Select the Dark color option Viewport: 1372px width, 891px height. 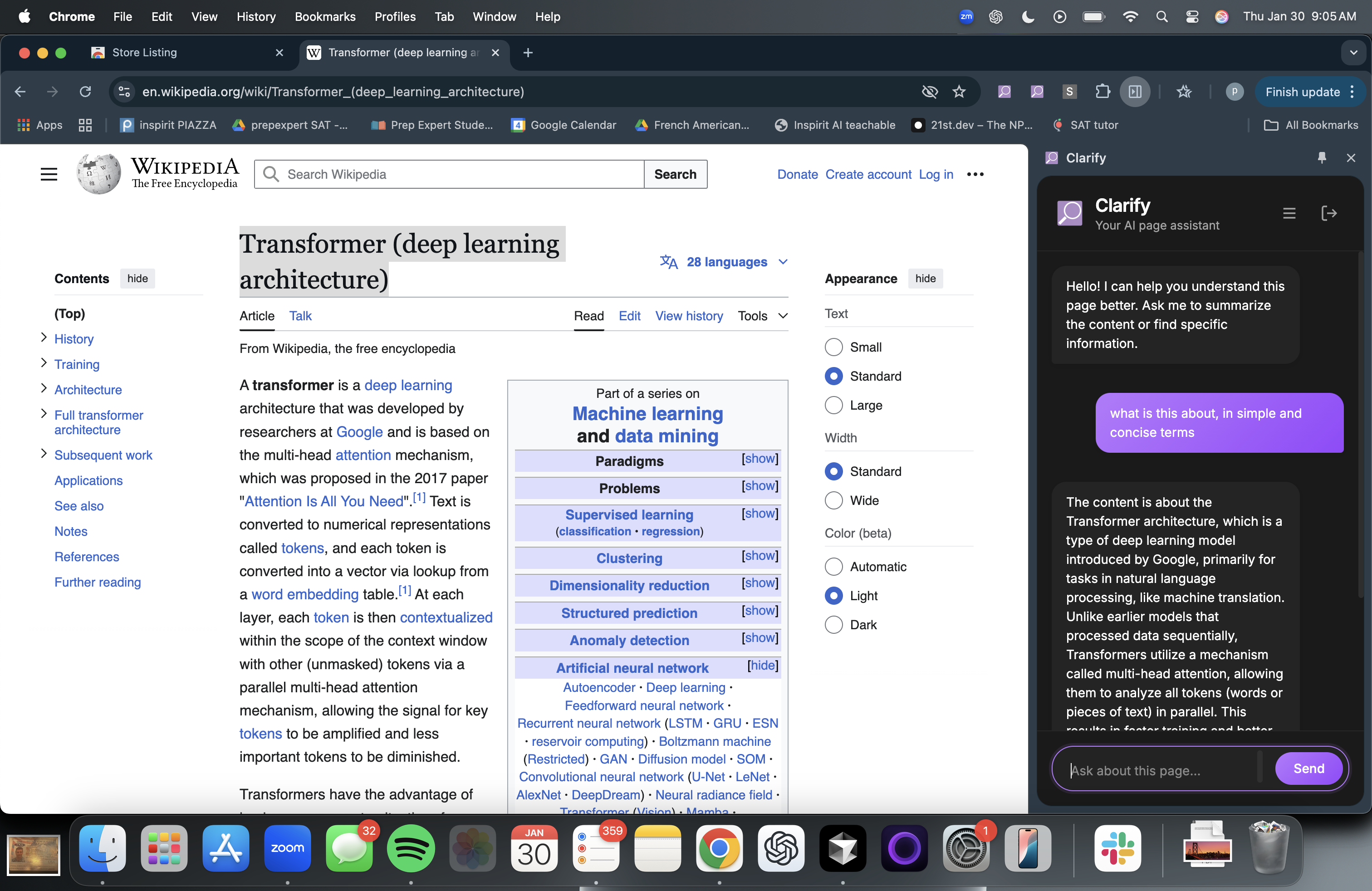[x=833, y=625]
